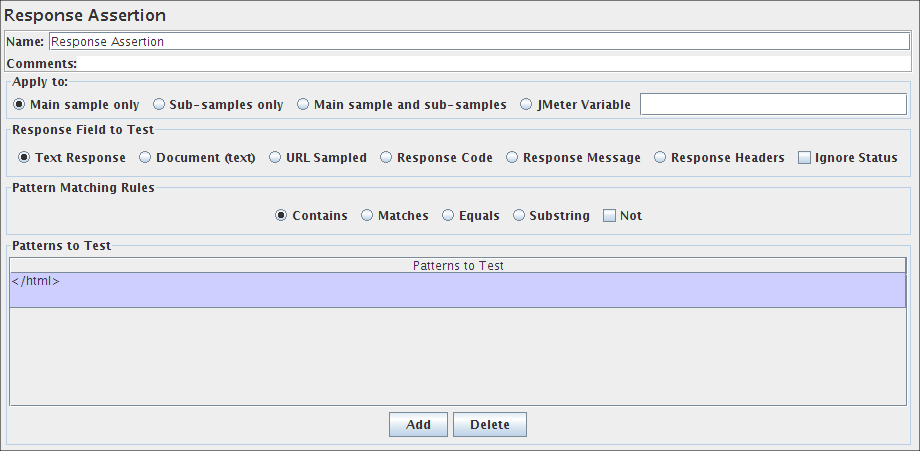Select Contains pattern matching rule
The height and width of the screenshot is (451, 920).
coord(281,215)
